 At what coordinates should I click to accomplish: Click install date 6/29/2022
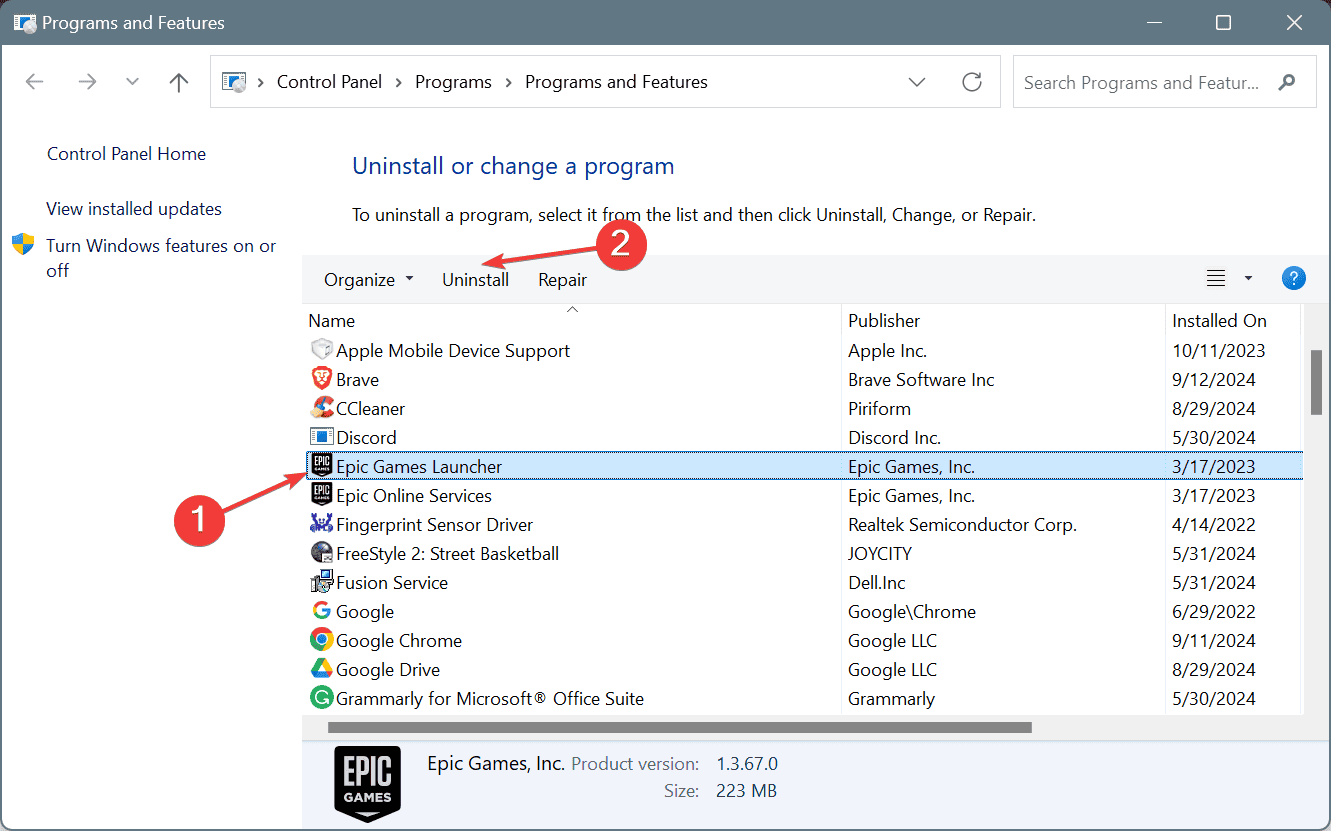1214,612
